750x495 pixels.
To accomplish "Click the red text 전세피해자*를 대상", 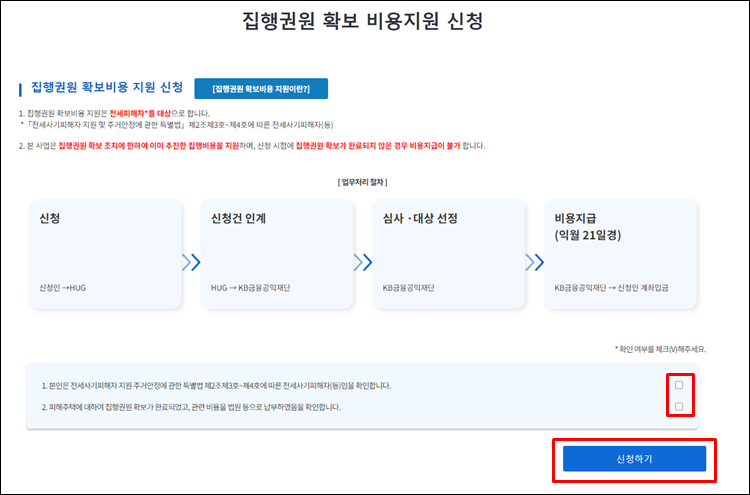I will 140,113.
